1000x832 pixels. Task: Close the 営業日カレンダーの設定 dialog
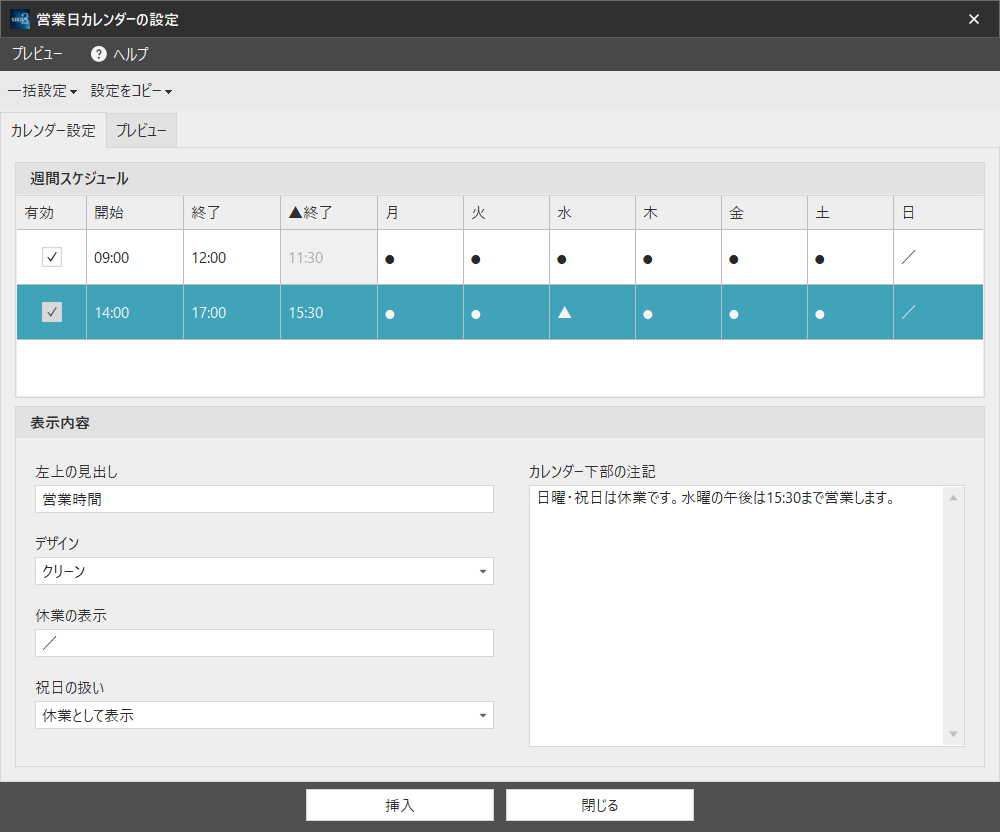pyautogui.click(x=973, y=19)
